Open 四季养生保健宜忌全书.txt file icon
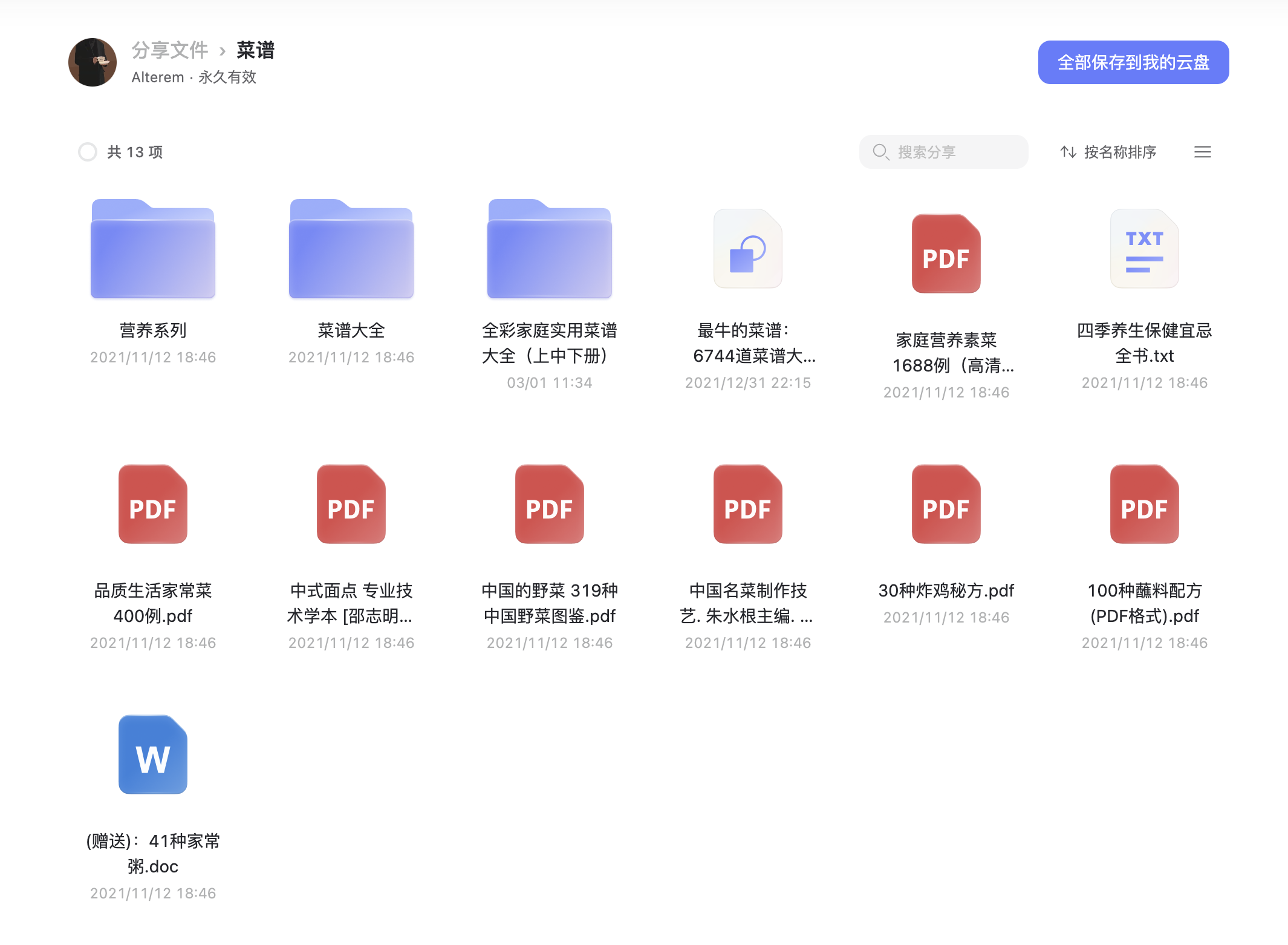Viewport: 1288px width, 945px height. (1145, 249)
